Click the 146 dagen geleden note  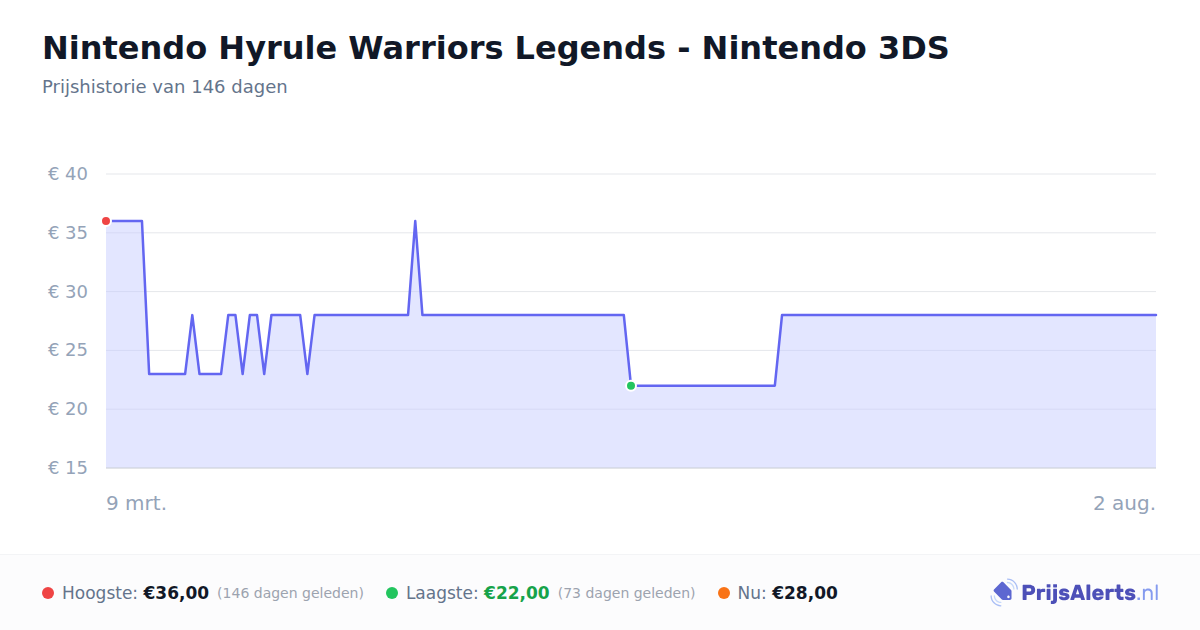tap(290, 593)
